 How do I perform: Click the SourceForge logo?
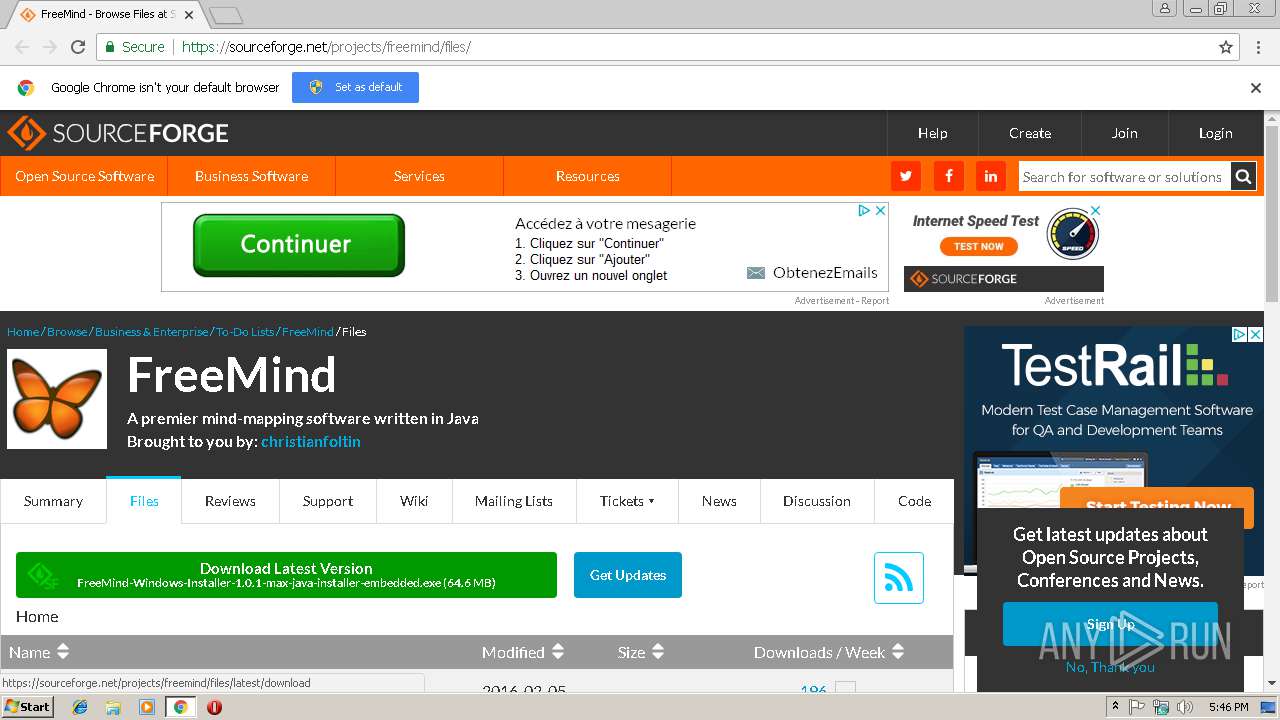point(118,133)
